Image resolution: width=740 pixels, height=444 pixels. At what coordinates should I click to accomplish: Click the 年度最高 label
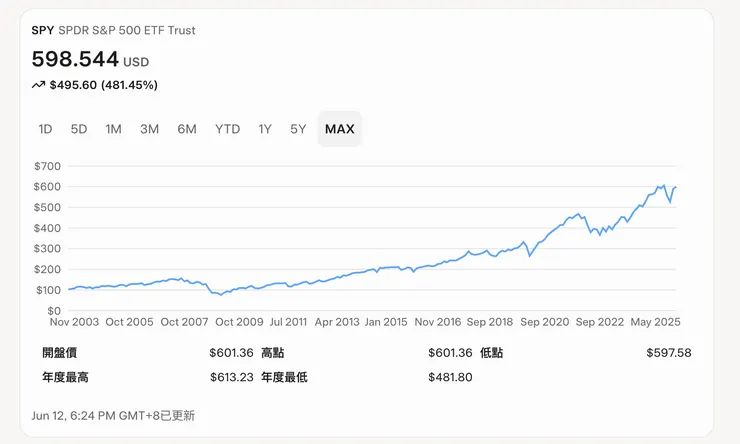(65, 377)
